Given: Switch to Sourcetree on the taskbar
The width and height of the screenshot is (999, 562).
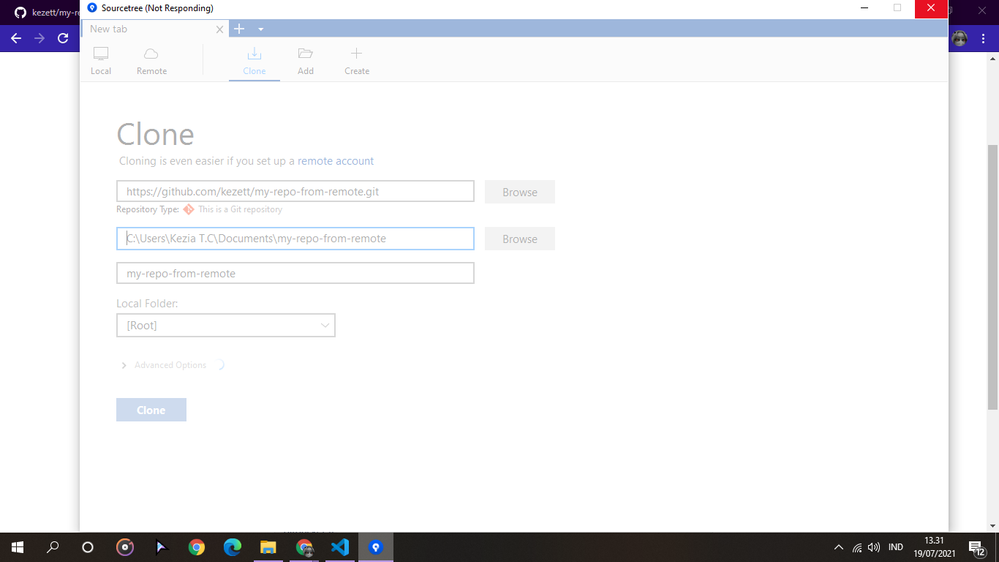Looking at the screenshot, I should (376, 547).
